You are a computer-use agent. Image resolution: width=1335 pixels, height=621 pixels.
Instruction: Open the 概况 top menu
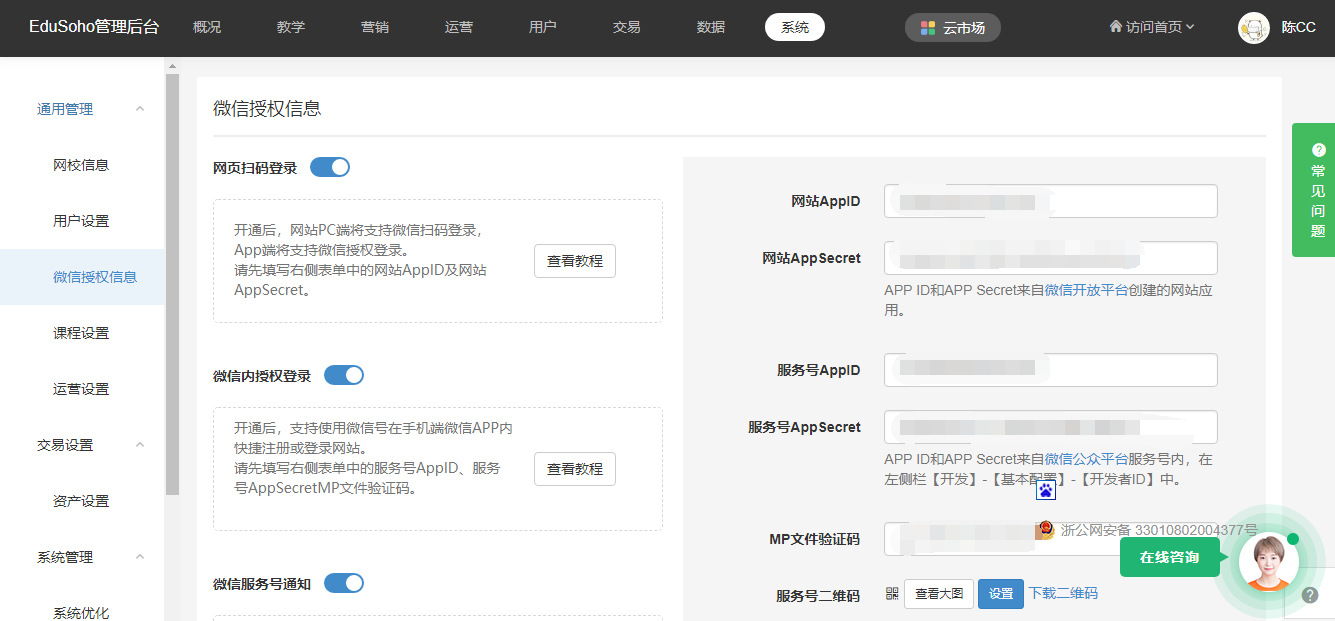207,27
